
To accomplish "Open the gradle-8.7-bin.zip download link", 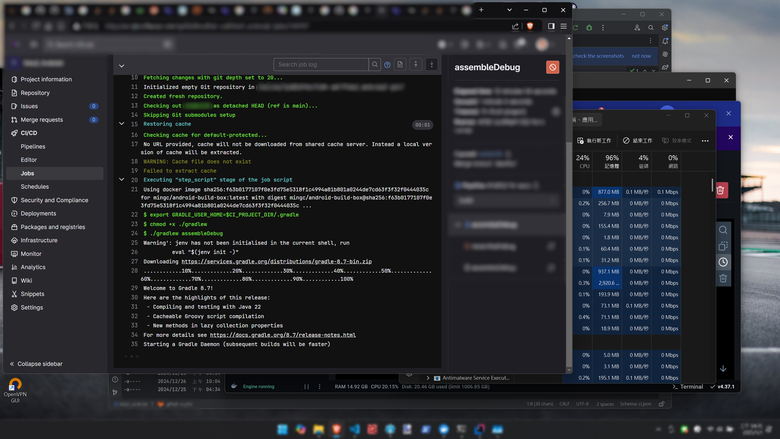I will coord(276,262).
